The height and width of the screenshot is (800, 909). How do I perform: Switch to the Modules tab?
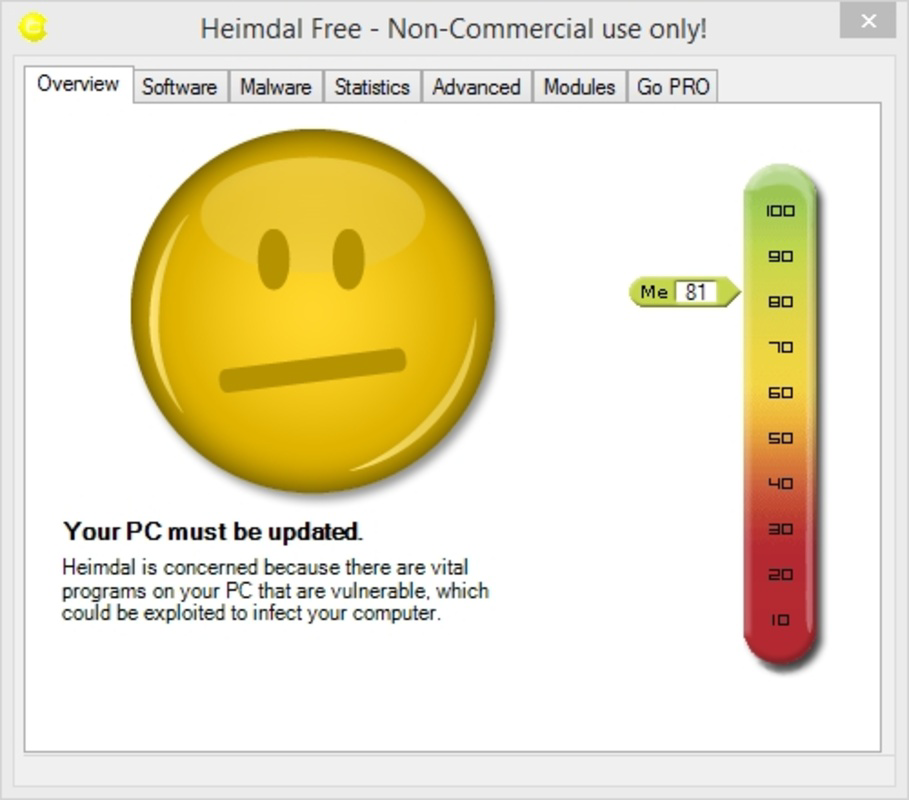pos(580,87)
